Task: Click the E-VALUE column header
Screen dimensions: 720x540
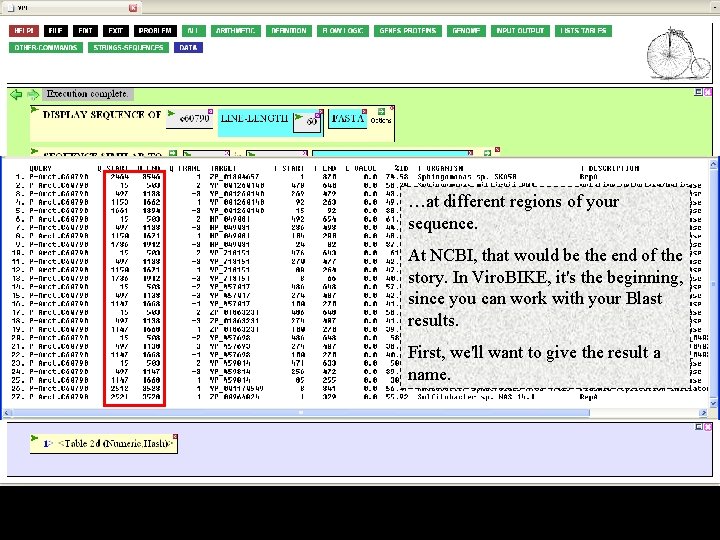Action: 361,169
